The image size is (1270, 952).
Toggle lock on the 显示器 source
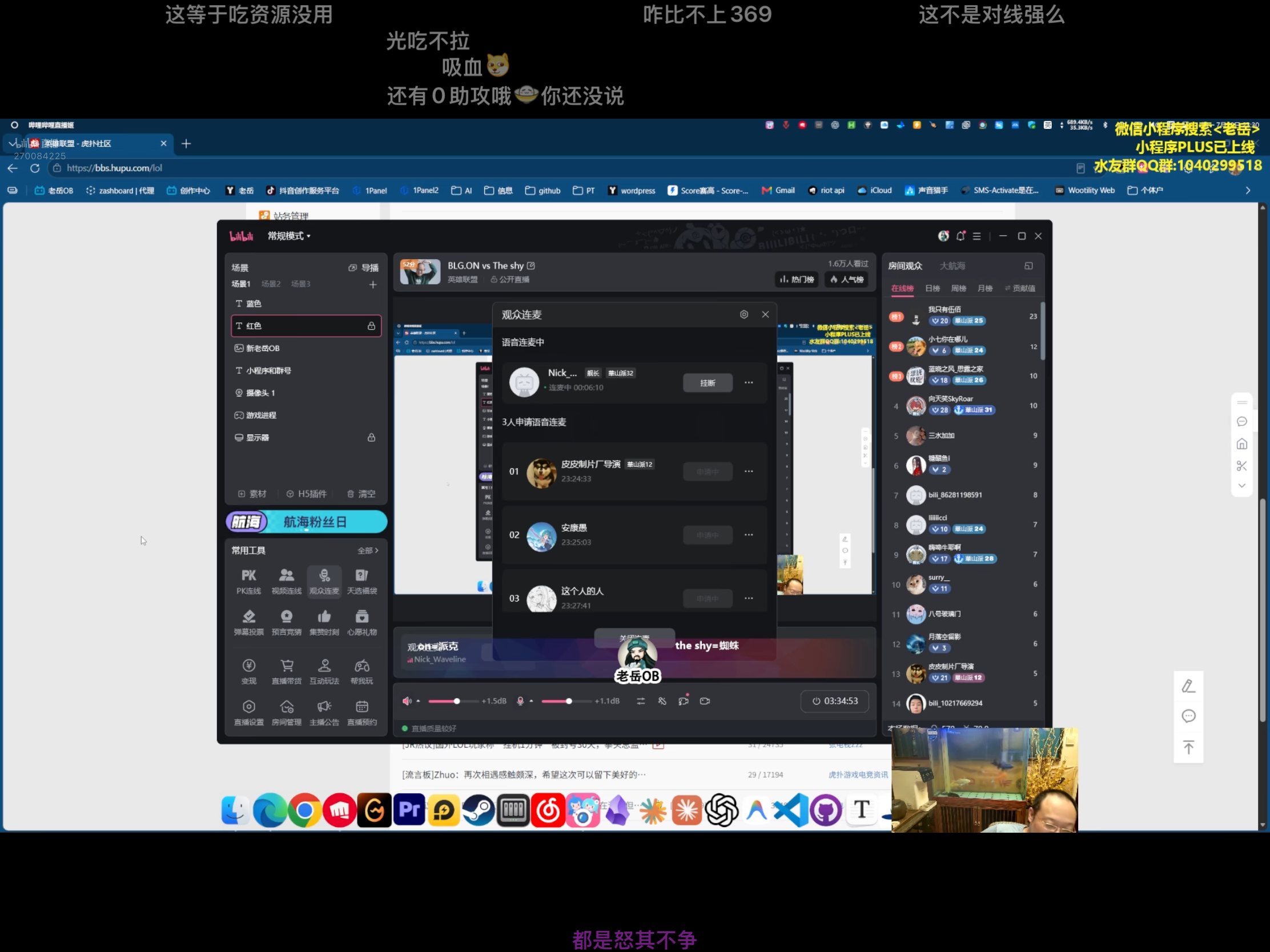tap(371, 437)
